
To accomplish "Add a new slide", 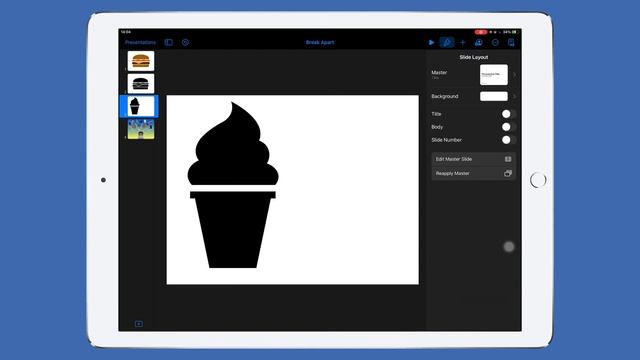I will [139, 324].
